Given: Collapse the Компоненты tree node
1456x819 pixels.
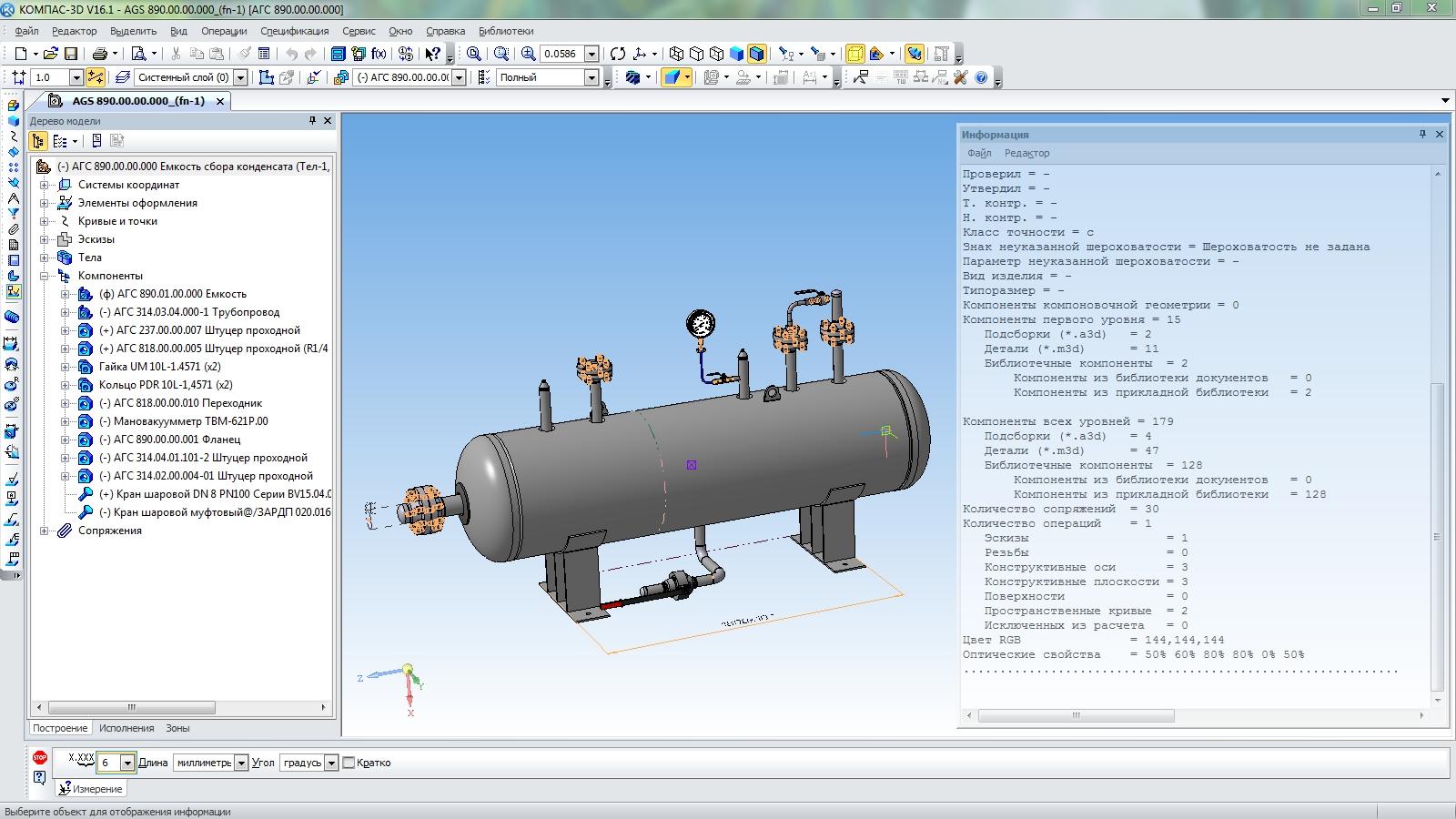Looking at the screenshot, I should click(x=44, y=276).
